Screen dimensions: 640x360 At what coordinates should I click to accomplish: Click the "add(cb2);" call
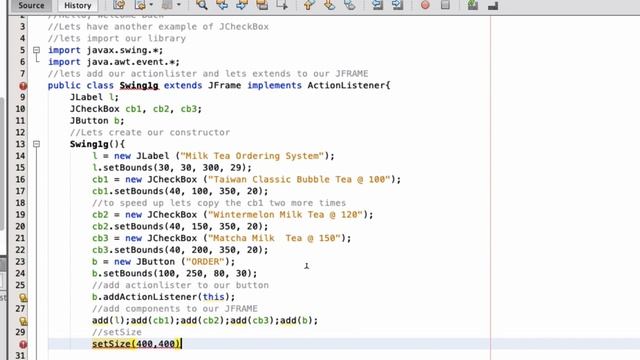(x=205, y=321)
